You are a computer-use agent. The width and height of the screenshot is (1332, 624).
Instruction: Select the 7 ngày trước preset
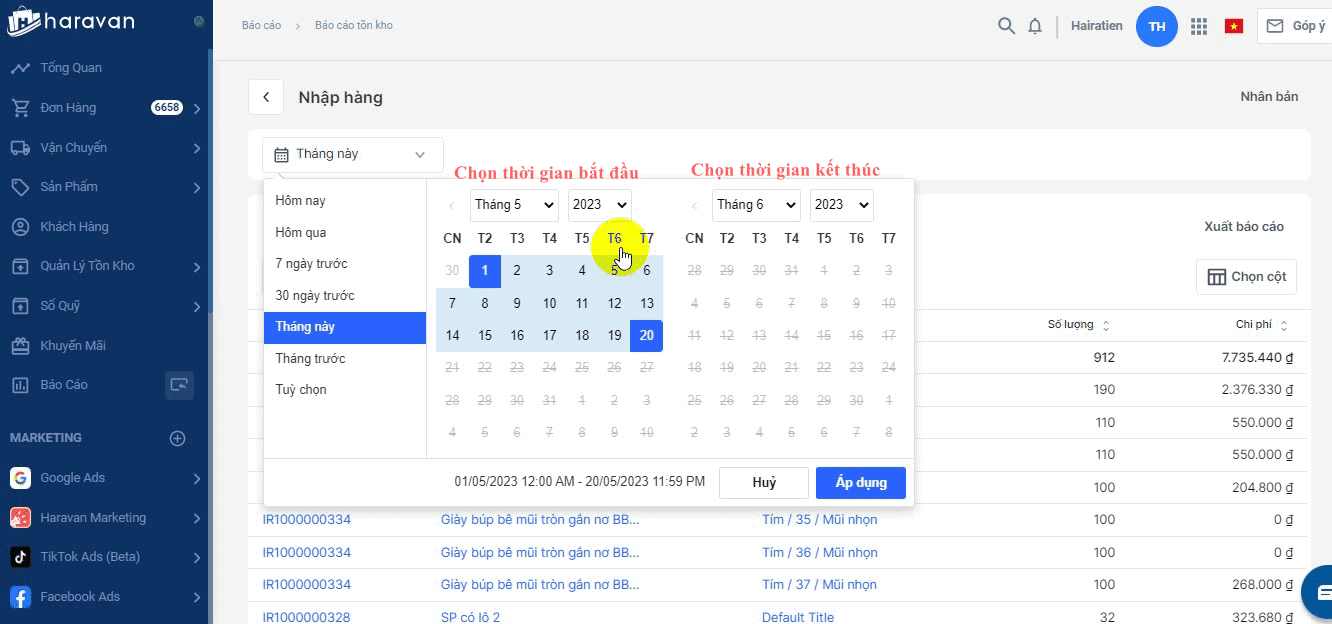[311, 264]
